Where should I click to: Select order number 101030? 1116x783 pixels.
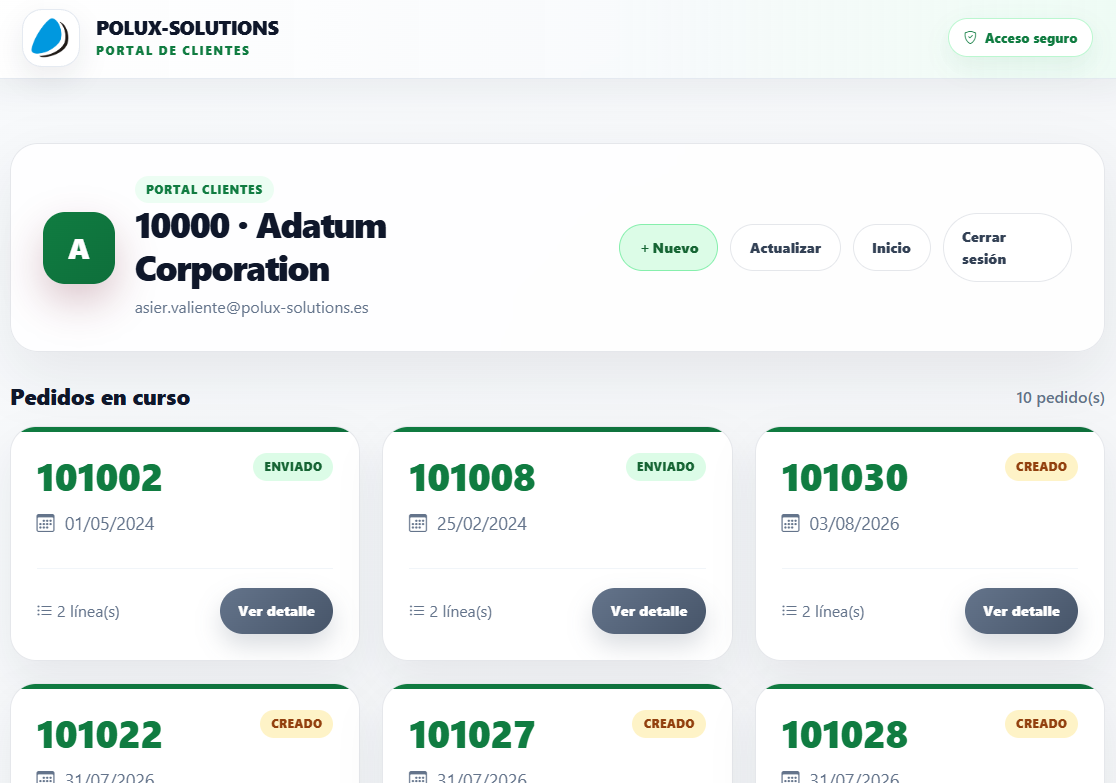[x=845, y=478]
